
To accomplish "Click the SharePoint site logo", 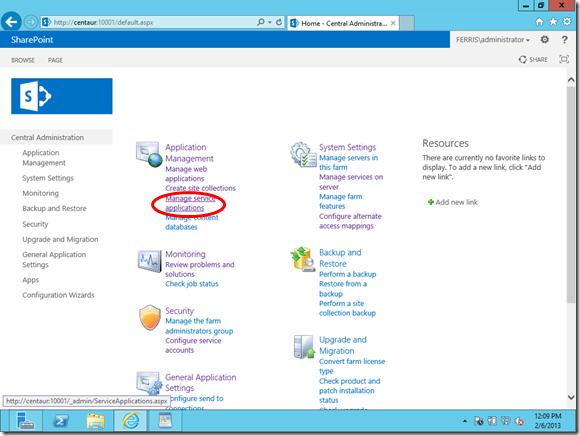I will click(x=62, y=96).
